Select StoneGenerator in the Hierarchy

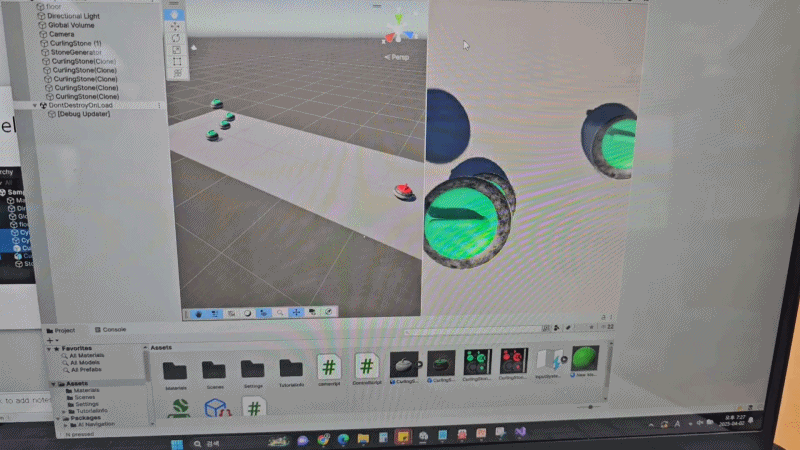tap(71, 52)
